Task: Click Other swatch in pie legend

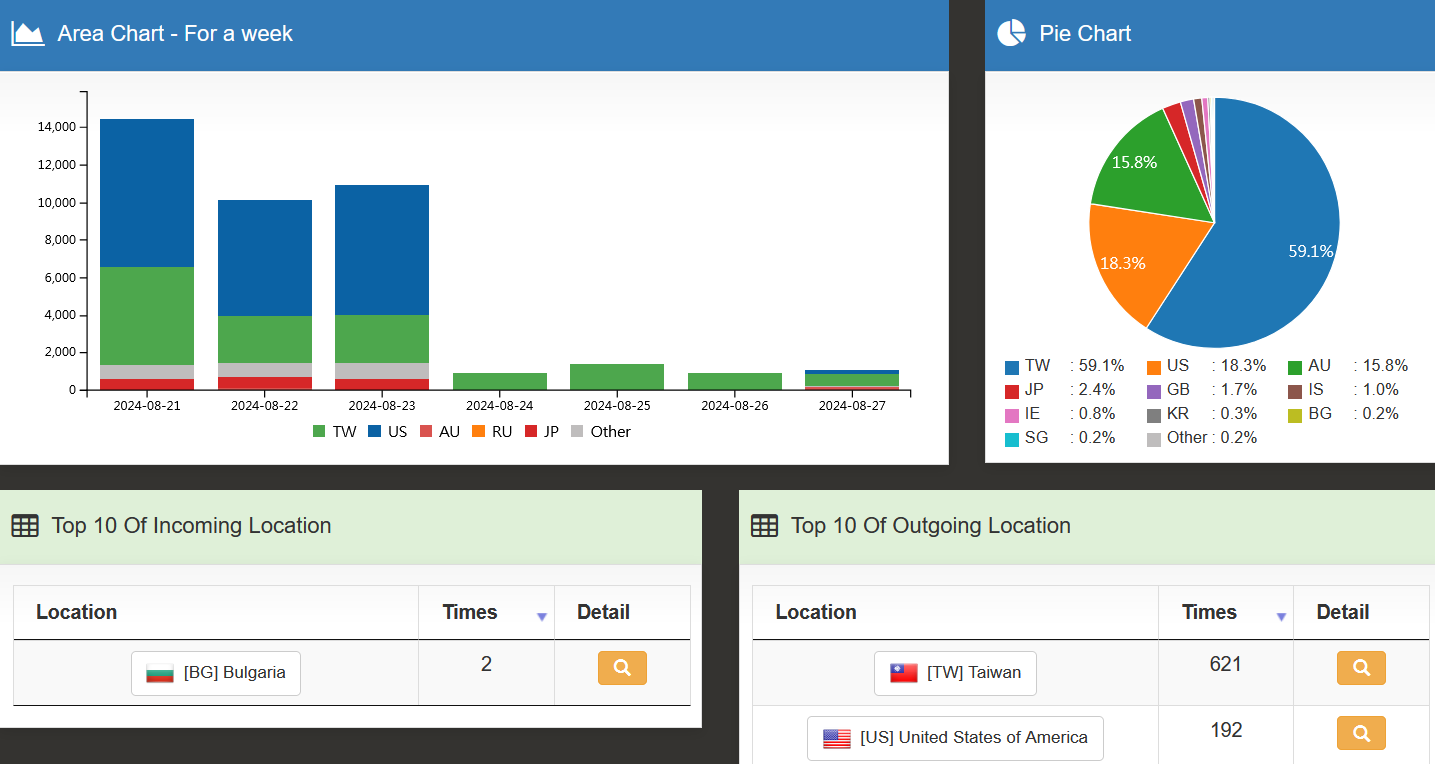Action: (1154, 439)
